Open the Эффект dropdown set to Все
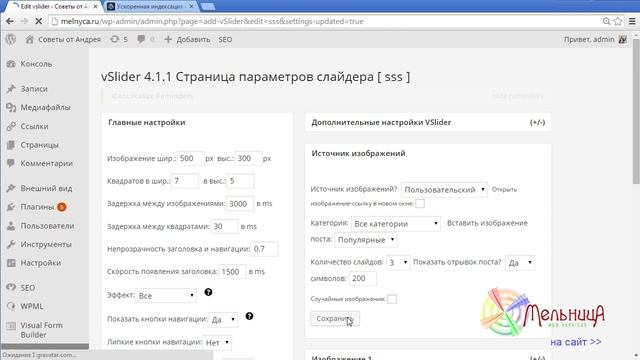This screenshot has height=360, width=640. (x=166, y=296)
